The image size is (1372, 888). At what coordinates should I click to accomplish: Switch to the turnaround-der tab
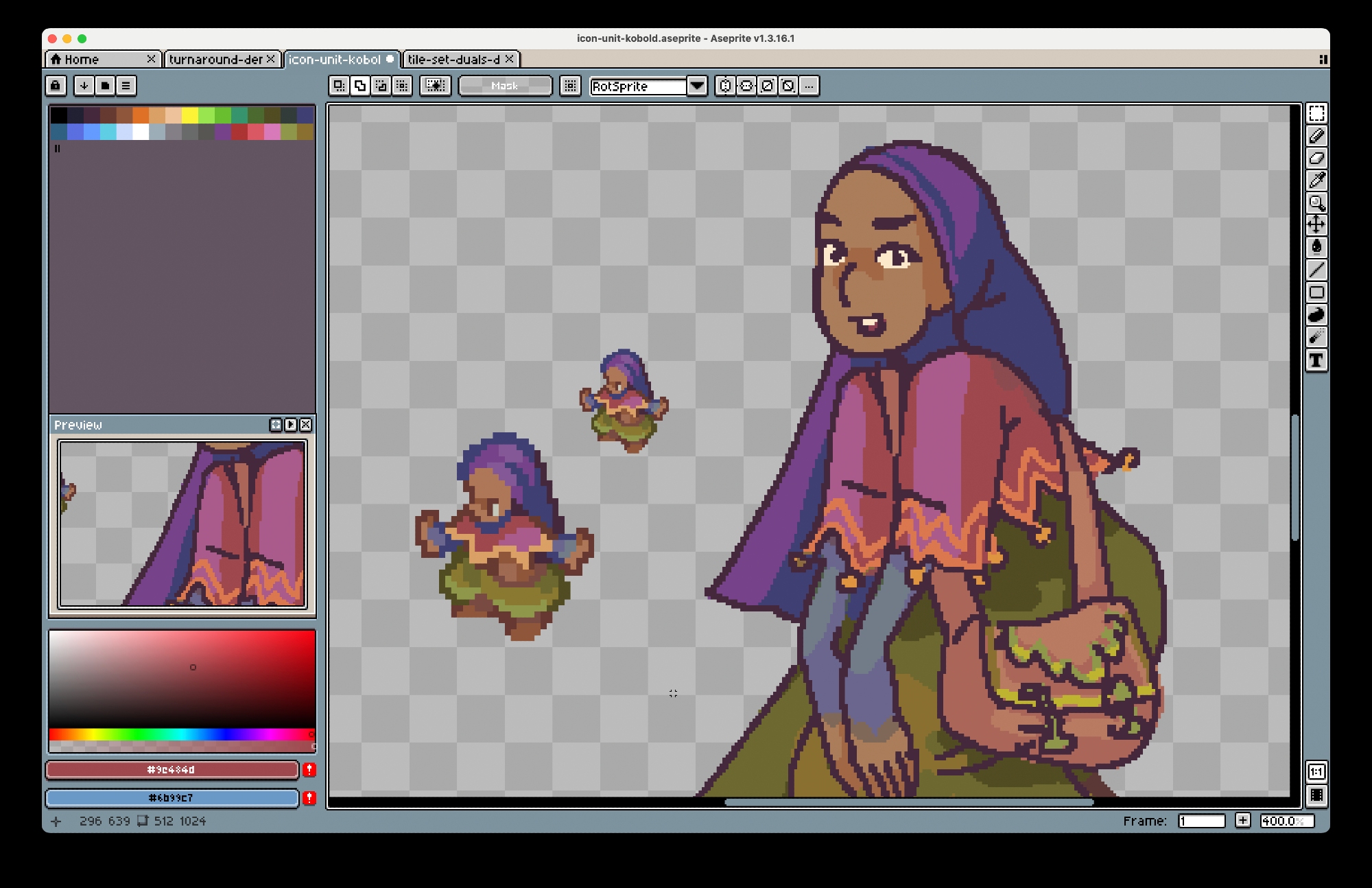pyautogui.click(x=215, y=60)
